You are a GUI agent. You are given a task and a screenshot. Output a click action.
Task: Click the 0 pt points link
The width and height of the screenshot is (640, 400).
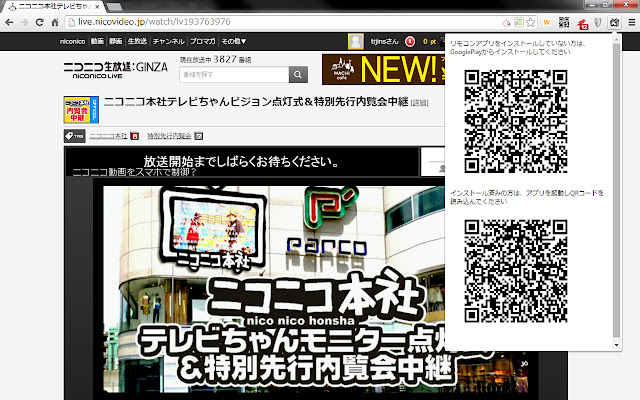[429, 42]
